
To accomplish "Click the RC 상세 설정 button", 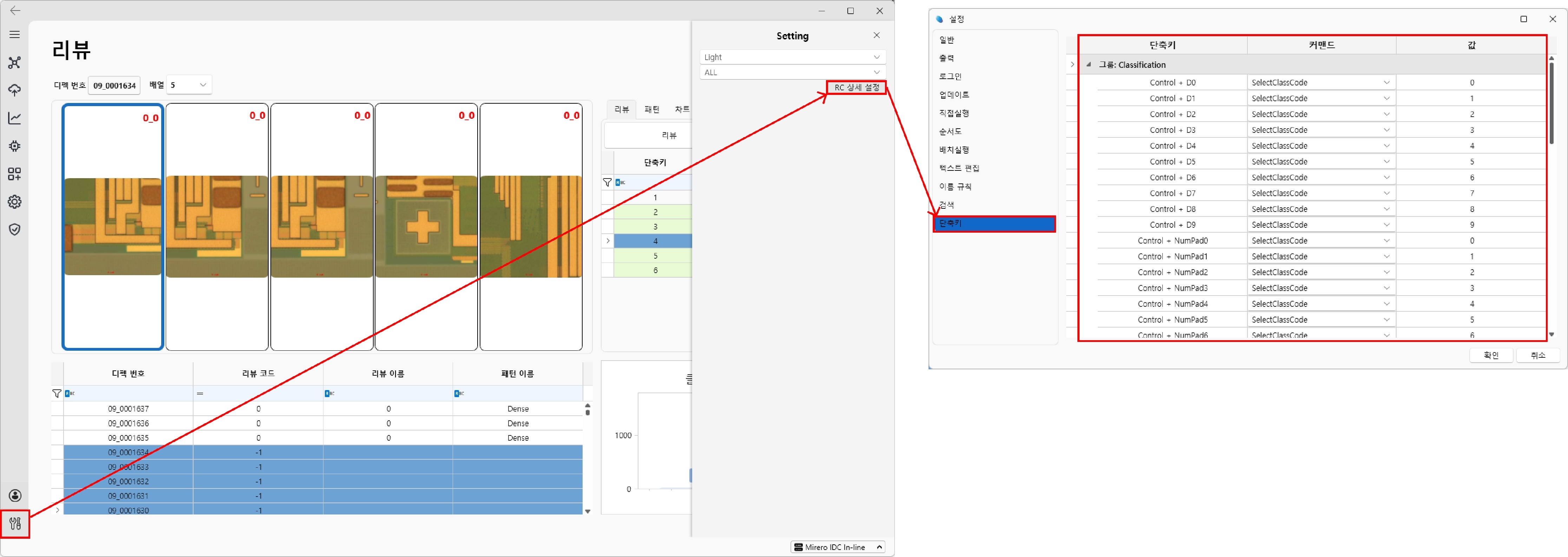I will 856,88.
